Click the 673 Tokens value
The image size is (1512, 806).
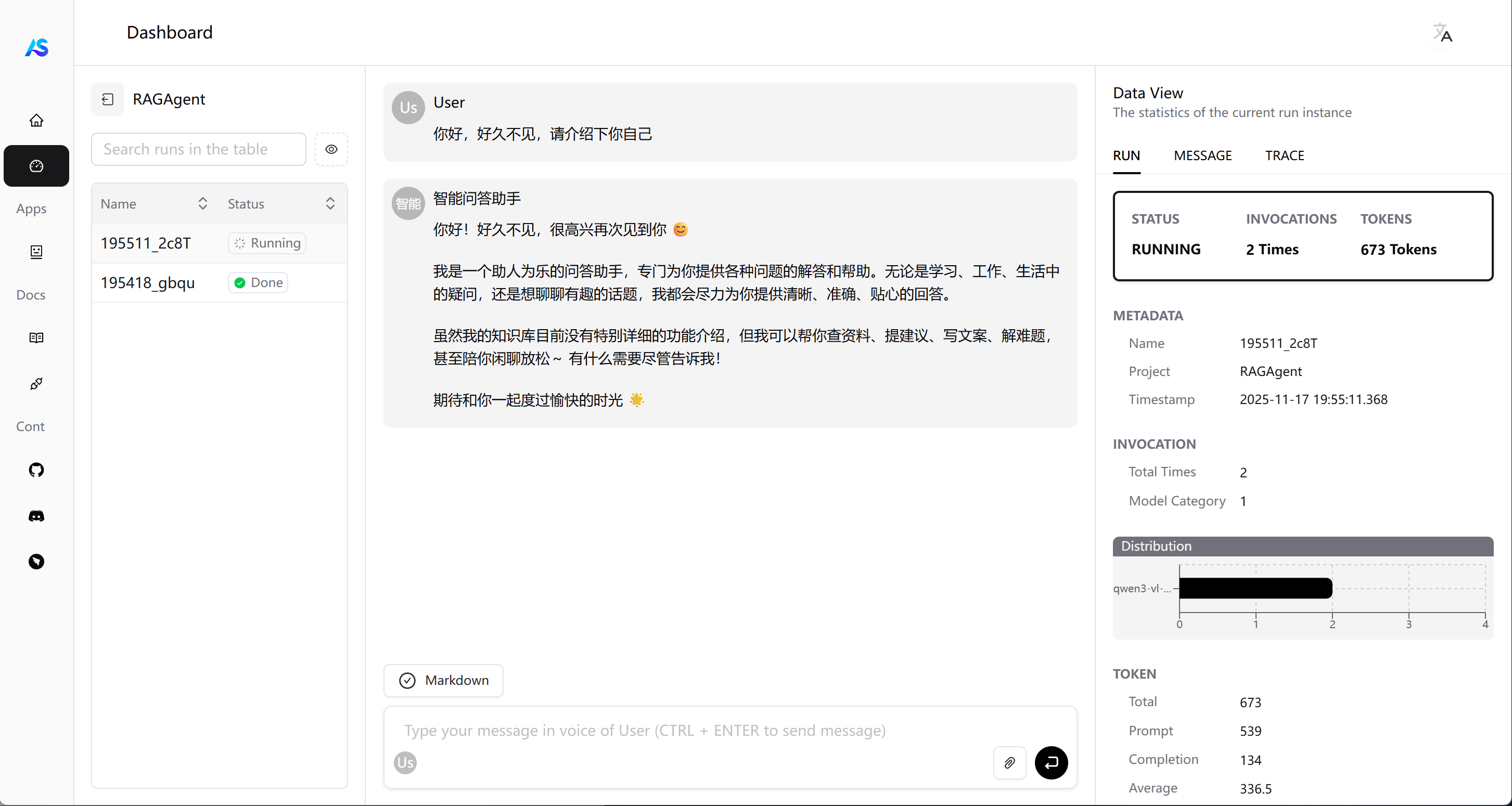(x=1398, y=249)
